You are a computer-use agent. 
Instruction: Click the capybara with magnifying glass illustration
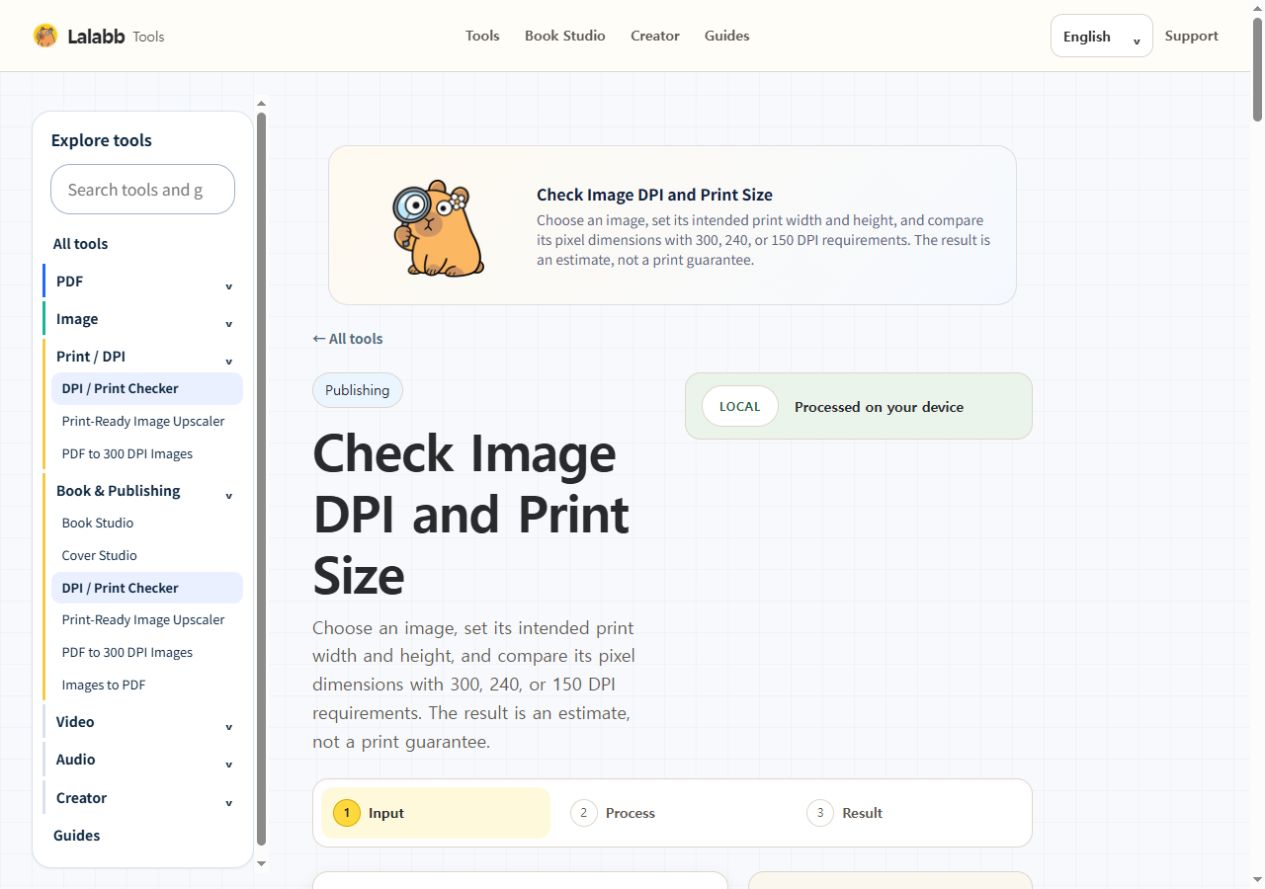pyautogui.click(x=438, y=228)
